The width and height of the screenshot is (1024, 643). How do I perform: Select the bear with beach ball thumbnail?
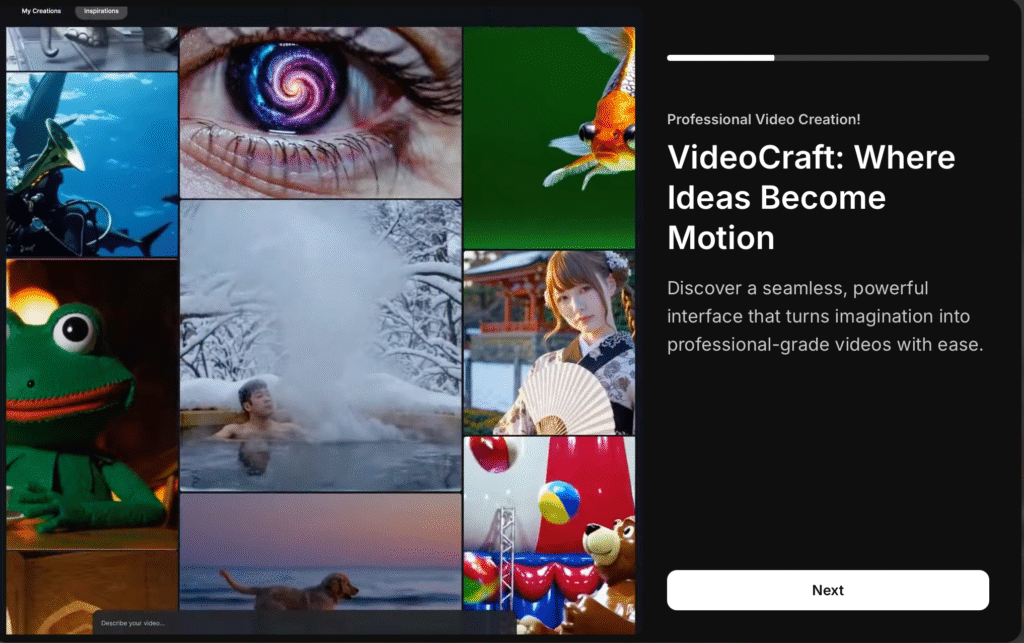[549, 535]
